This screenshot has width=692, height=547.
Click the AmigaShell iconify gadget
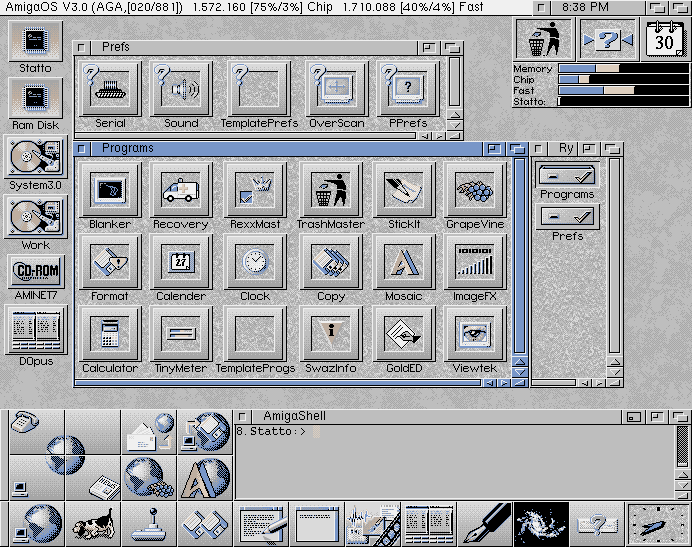point(634,417)
